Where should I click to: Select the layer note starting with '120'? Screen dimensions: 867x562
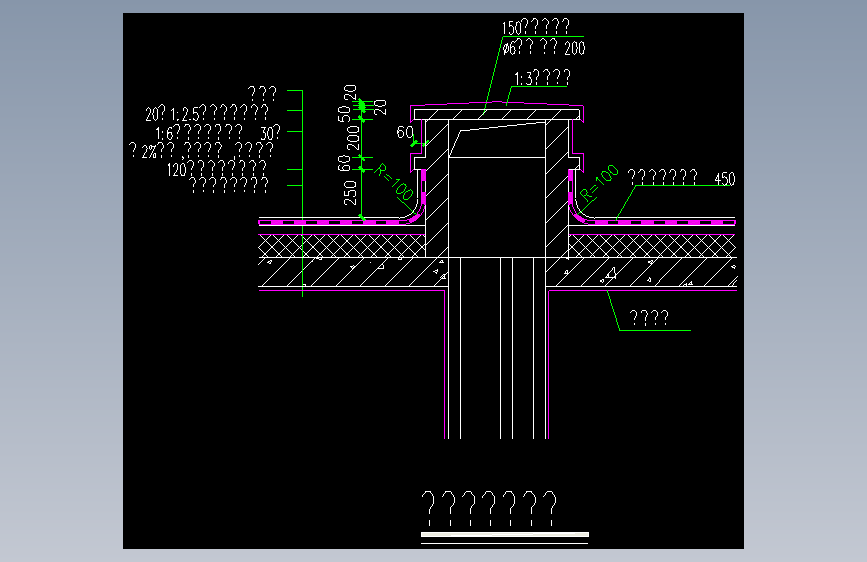(217, 168)
